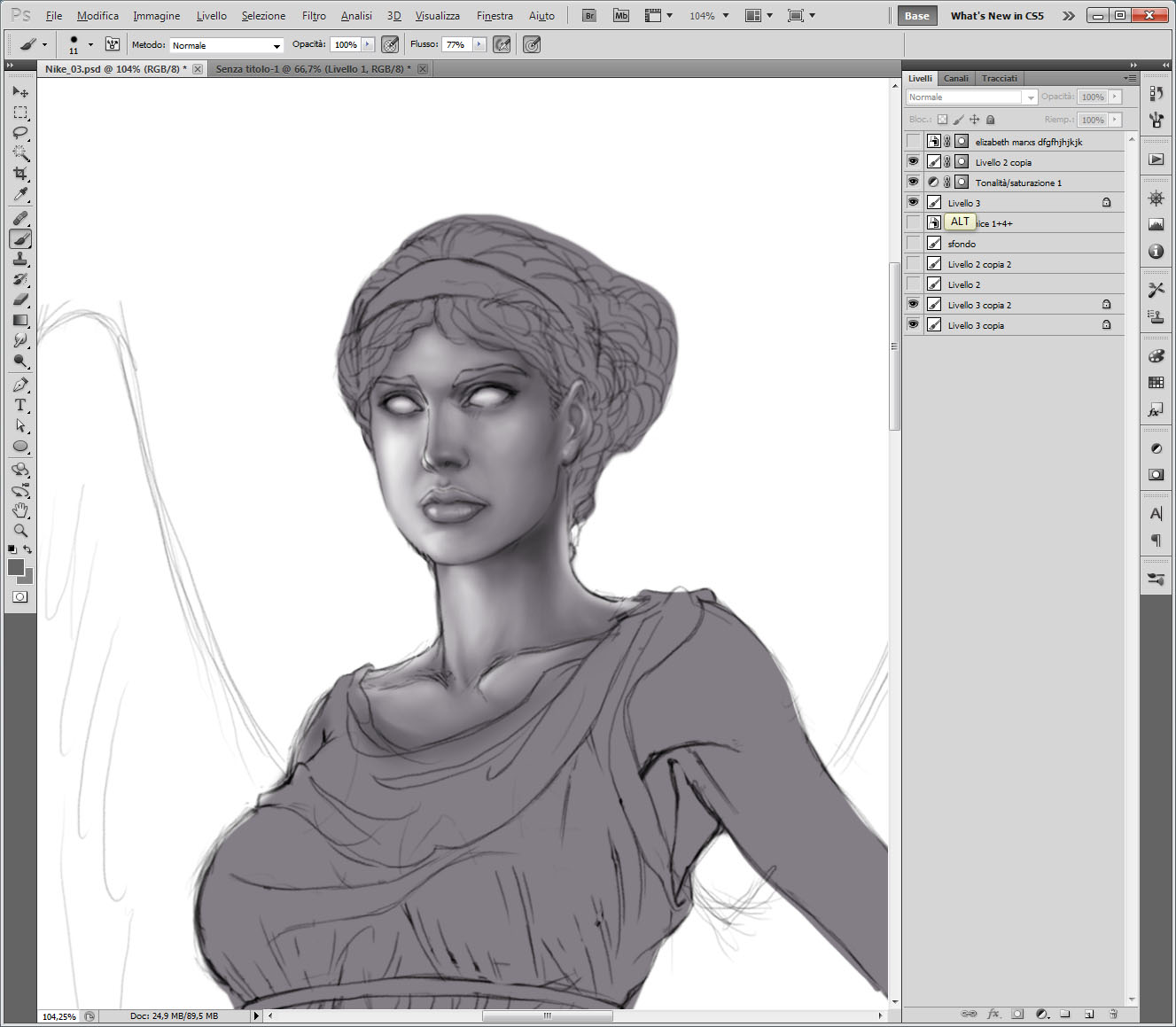Select the Clone Stamp tool
The width and height of the screenshot is (1176, 1027).
tap(20, 259)
